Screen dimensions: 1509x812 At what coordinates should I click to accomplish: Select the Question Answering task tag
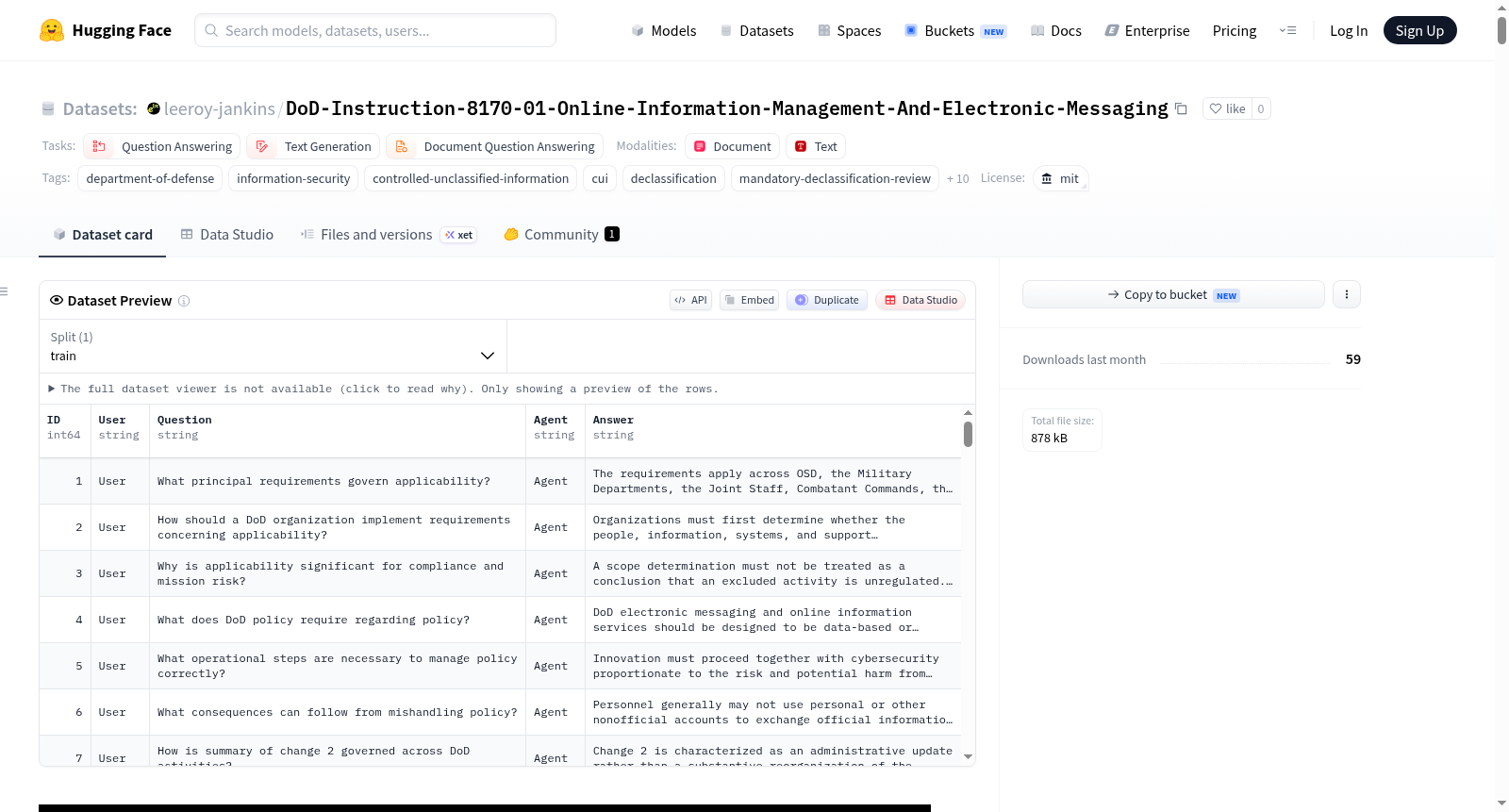(x=162, y=146)
